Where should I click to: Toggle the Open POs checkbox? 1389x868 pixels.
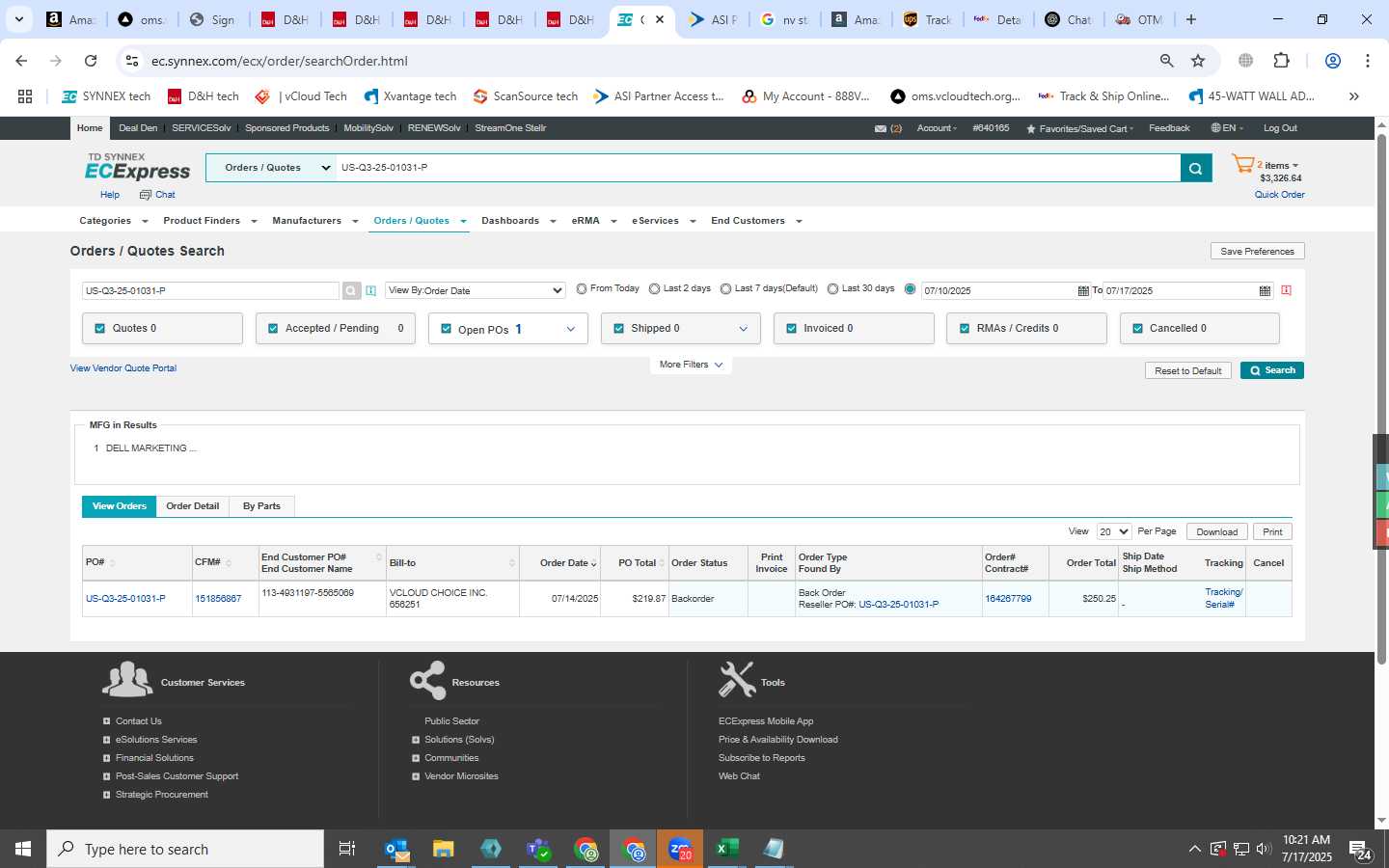pos(446,329)
